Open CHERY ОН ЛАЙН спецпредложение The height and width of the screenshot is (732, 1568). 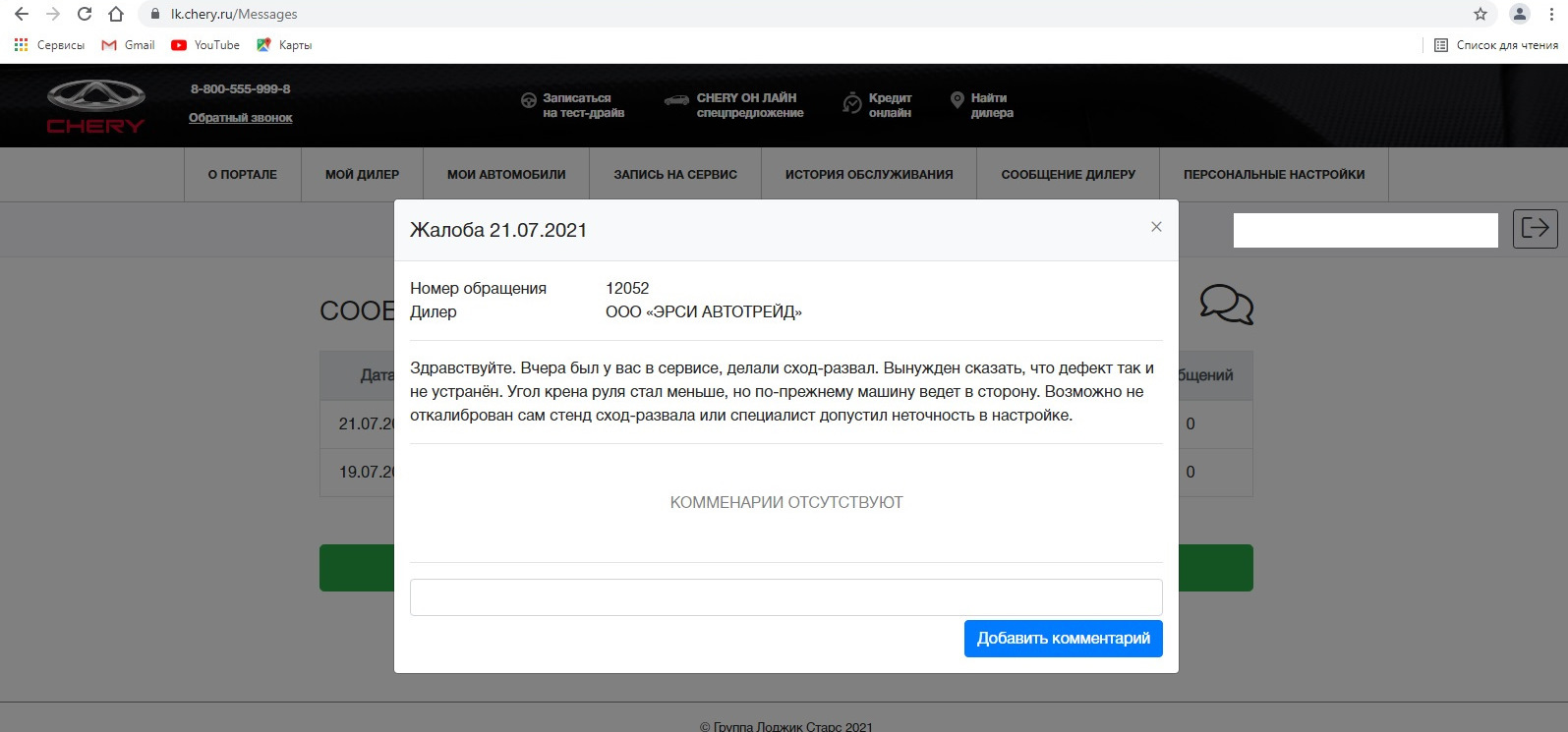pyautogui.click(x=734, y=105)
